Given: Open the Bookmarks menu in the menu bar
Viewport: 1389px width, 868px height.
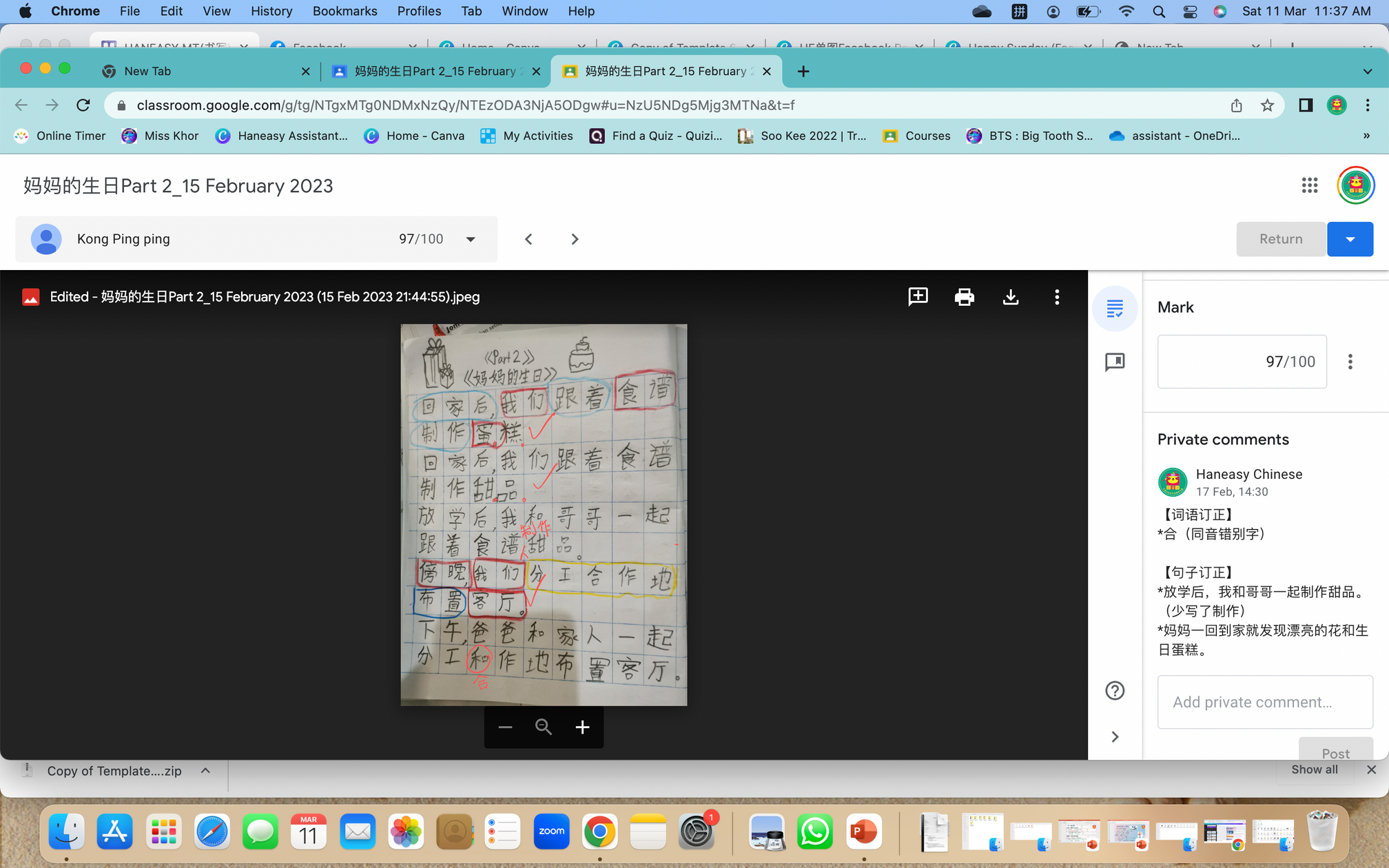Looking at the screenshot, I should coord(344,11).
